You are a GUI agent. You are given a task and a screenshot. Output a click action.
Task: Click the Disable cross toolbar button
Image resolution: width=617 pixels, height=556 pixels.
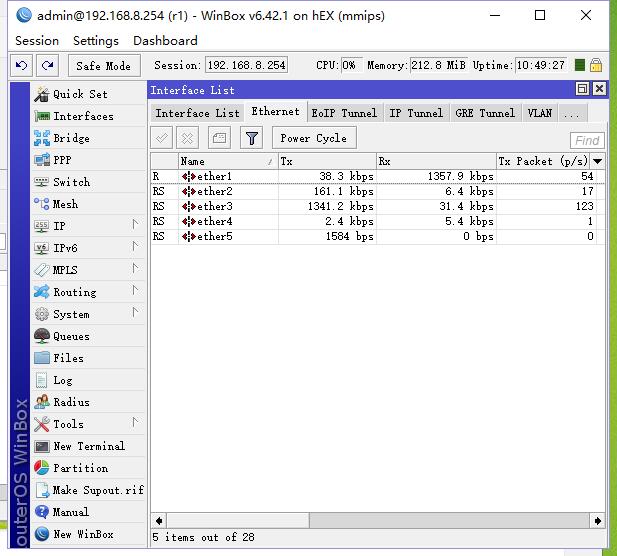click(188, 138)
